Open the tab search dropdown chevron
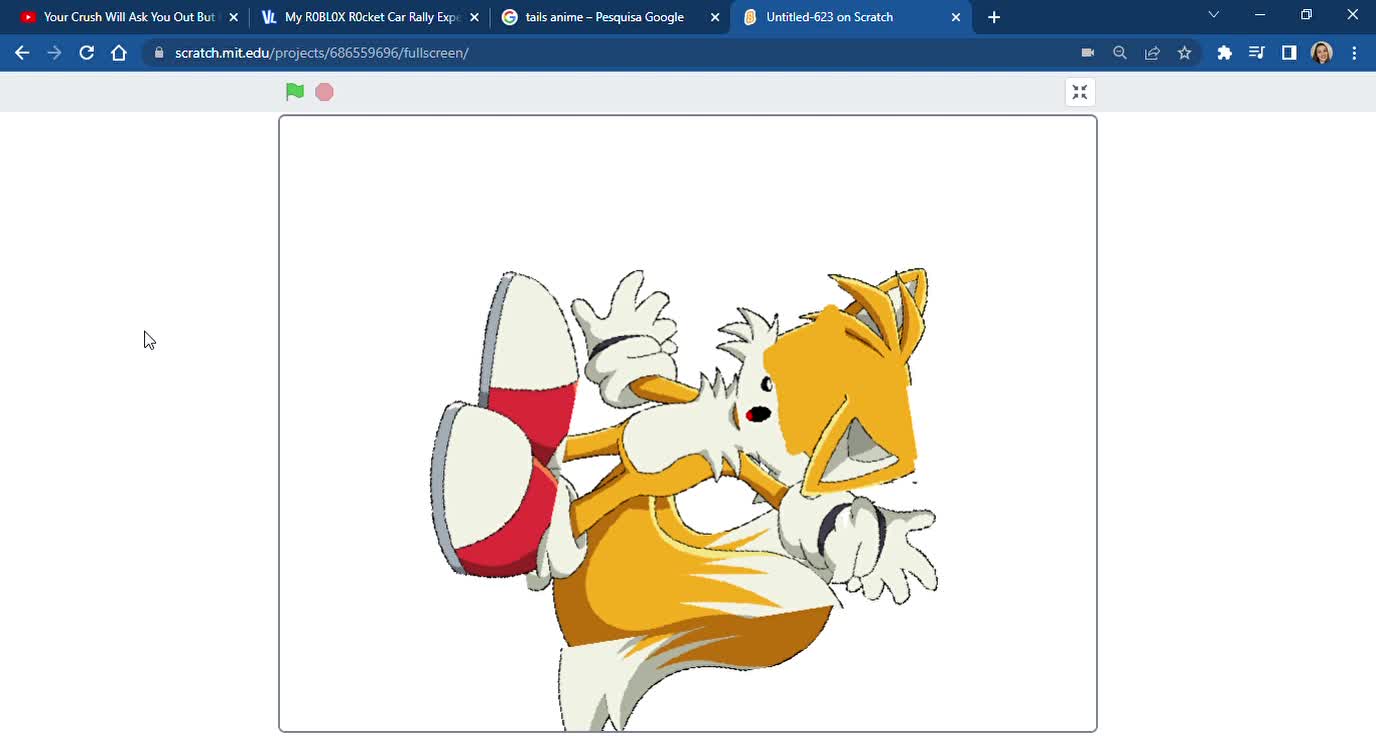Viewport: 1376px width, 736px height. [x=1214, y=15]
